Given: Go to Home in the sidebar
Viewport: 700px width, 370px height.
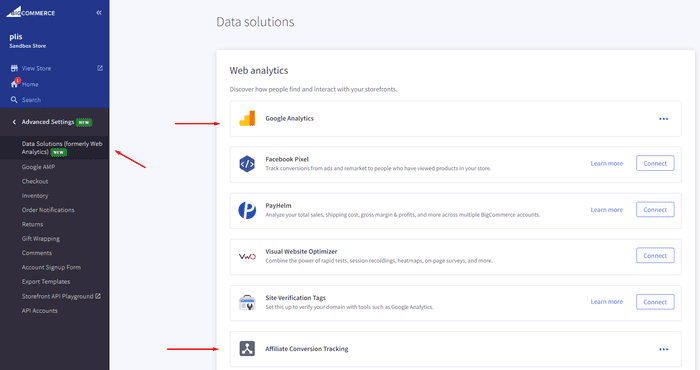Looking at the screenshot, I should pos(30,84).
